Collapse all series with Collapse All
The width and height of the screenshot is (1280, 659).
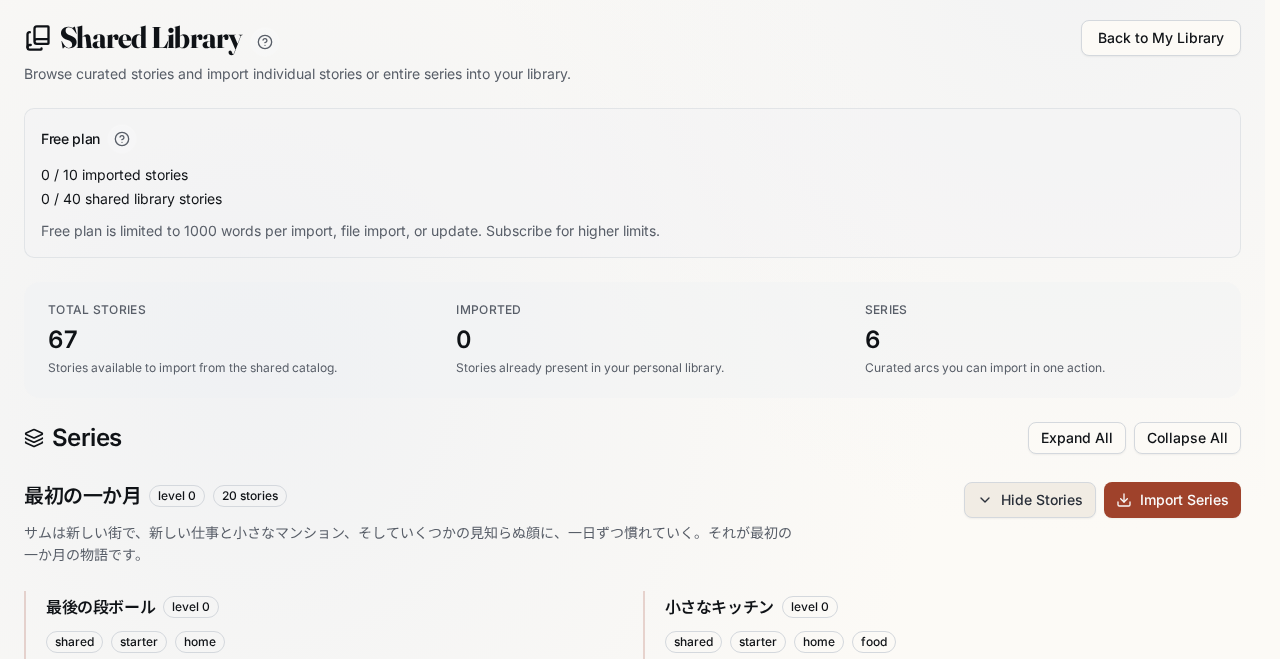click(x=1187, y=438)
